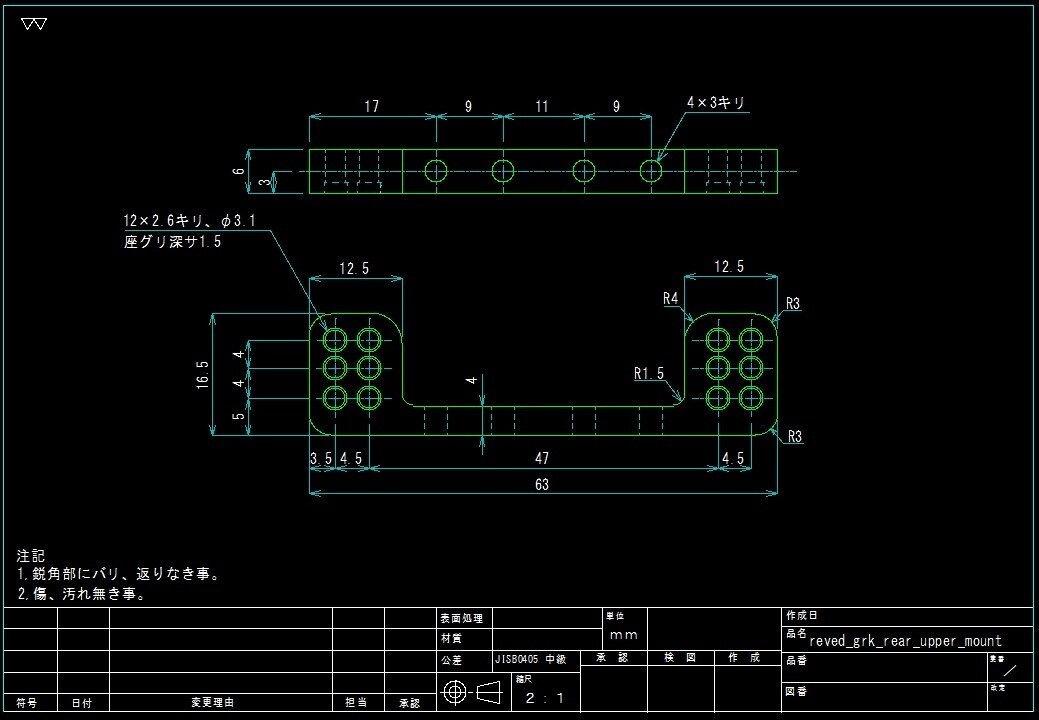Select the 2 : 1 scale value
The height and width of the screenshot is (720, 1039).
545,698
